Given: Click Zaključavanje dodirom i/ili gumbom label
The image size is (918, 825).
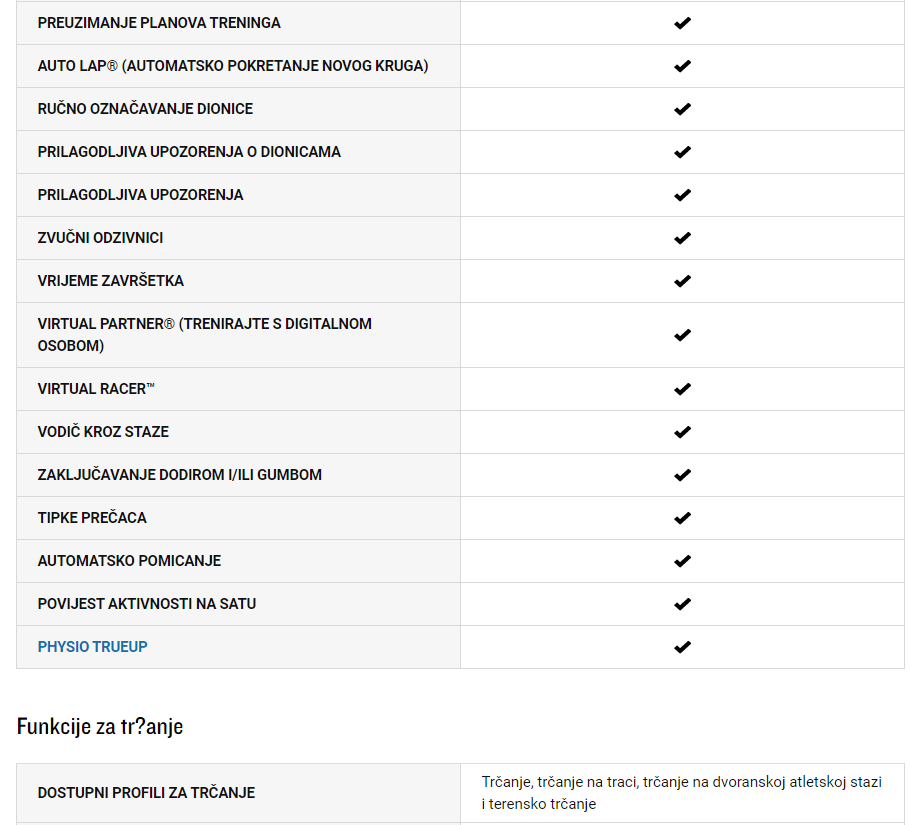Looking at the screenshot, I should (180, 475).
